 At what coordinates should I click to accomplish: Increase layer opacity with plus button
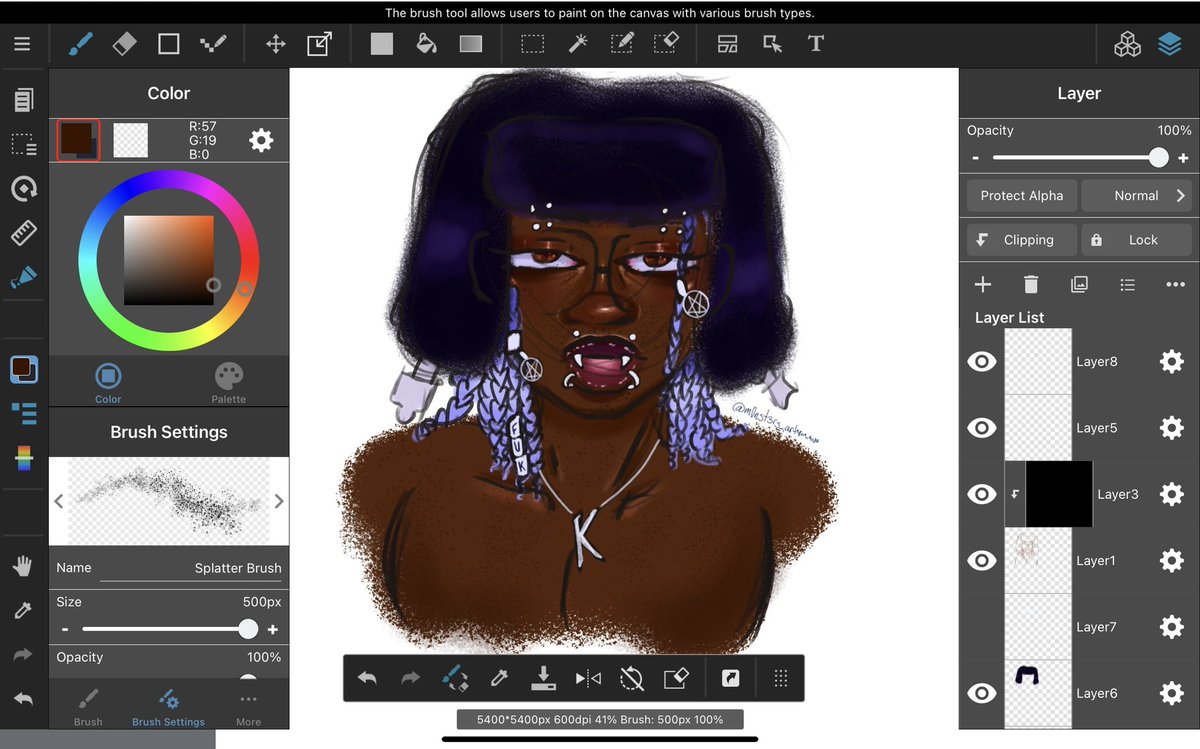coord(1183,158)
